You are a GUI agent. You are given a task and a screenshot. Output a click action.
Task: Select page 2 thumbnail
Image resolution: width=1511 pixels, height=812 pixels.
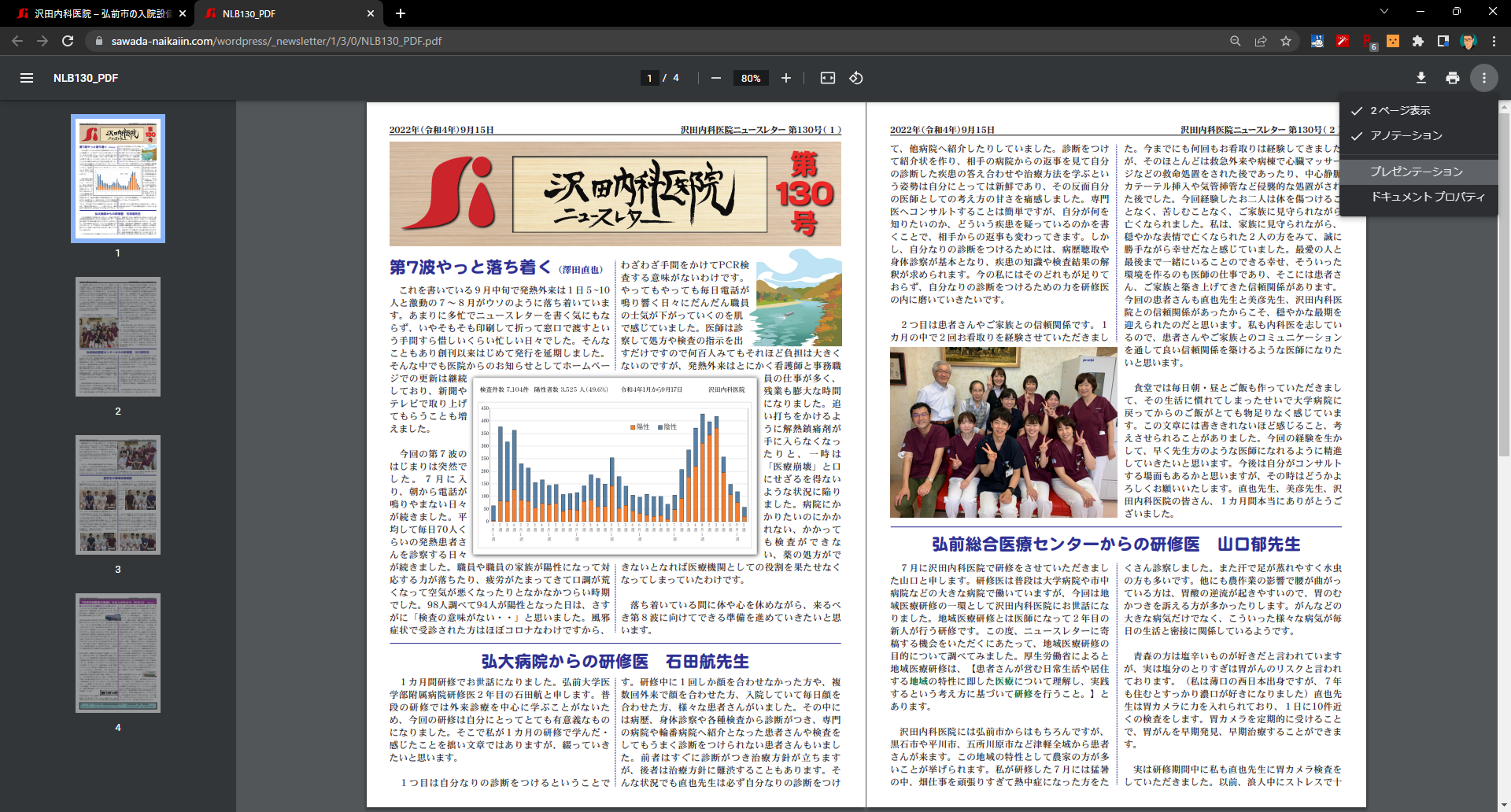(118, 337)
